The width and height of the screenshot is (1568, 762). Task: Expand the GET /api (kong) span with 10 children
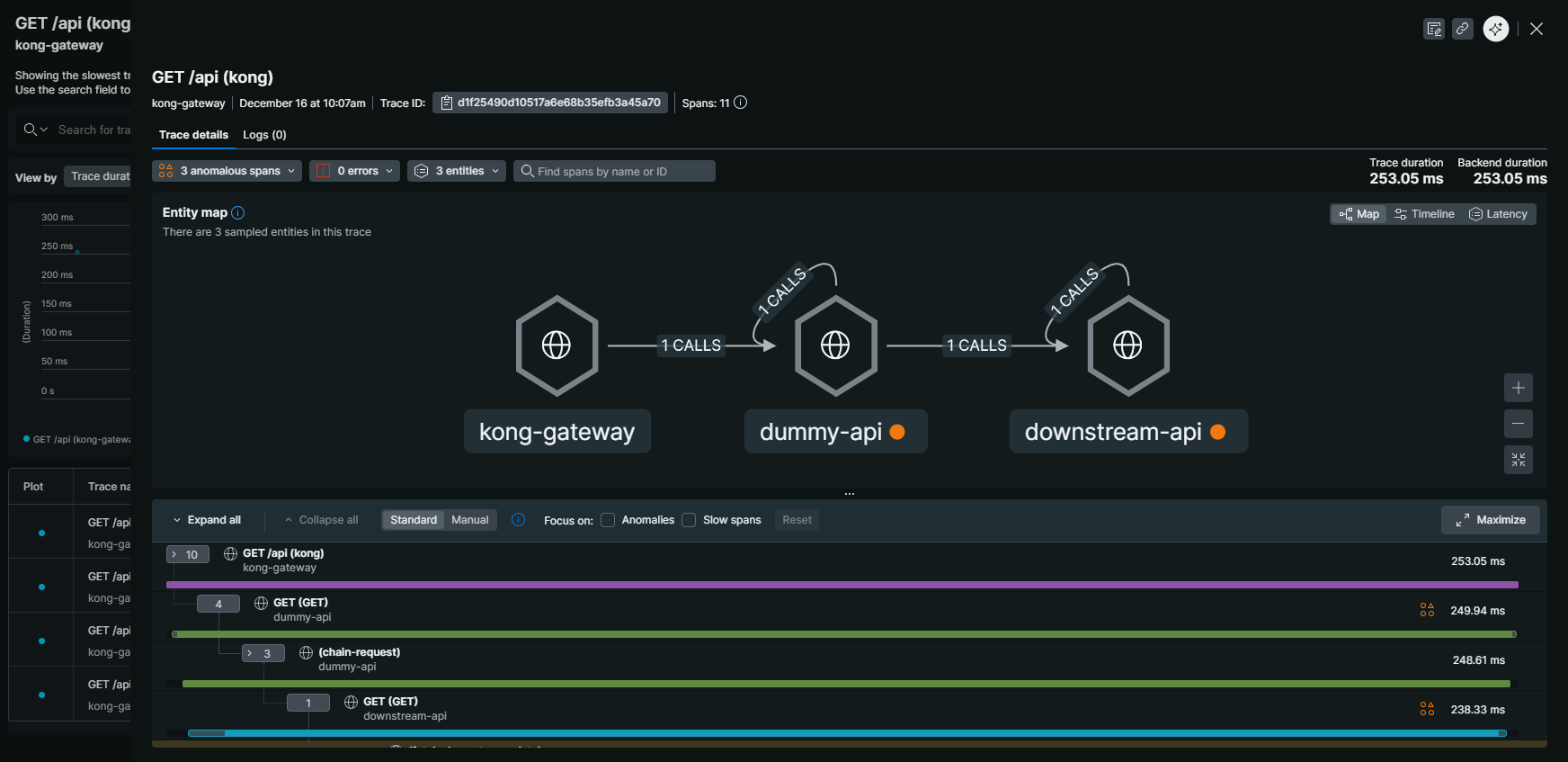pyautogui.click(x=187, y=554)
